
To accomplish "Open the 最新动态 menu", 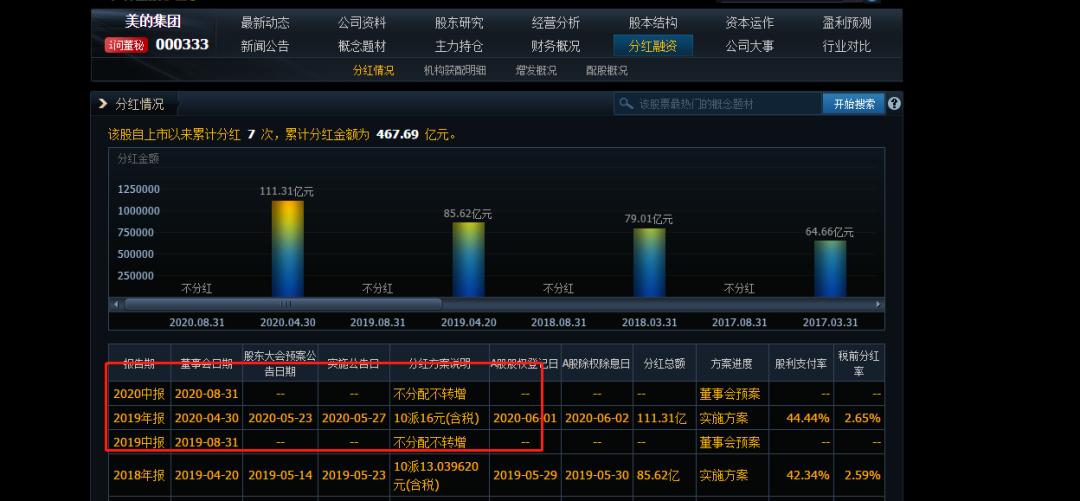I will (x=265, y=23).
